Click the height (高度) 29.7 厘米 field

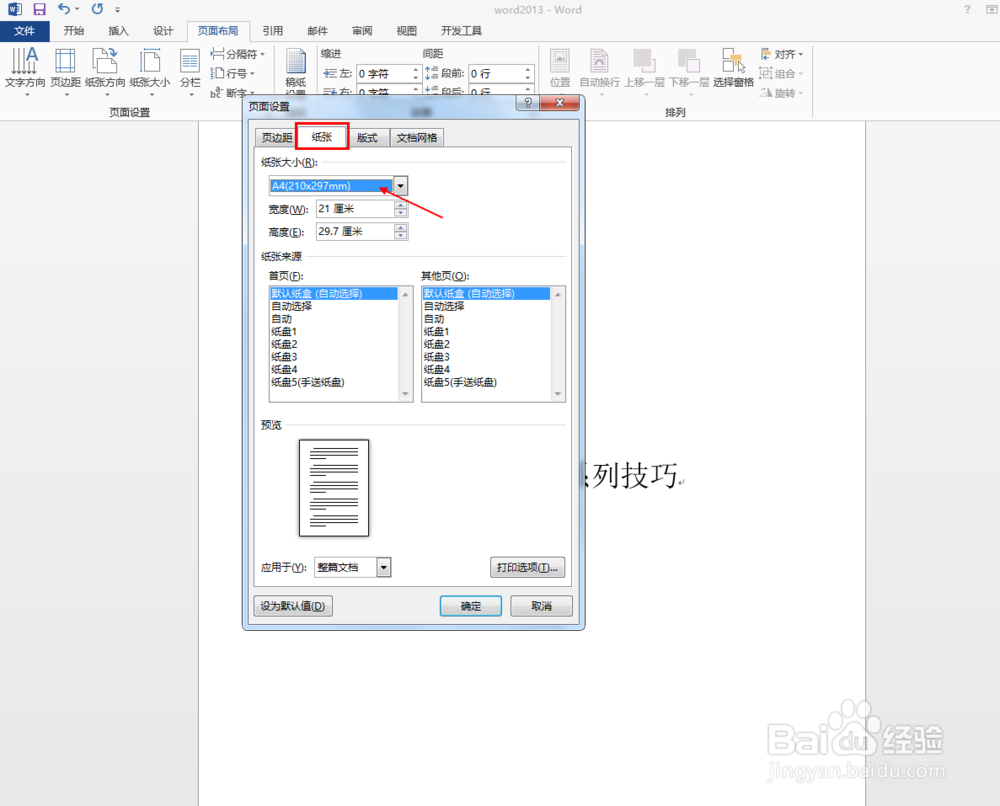click(x=355, y=231)
